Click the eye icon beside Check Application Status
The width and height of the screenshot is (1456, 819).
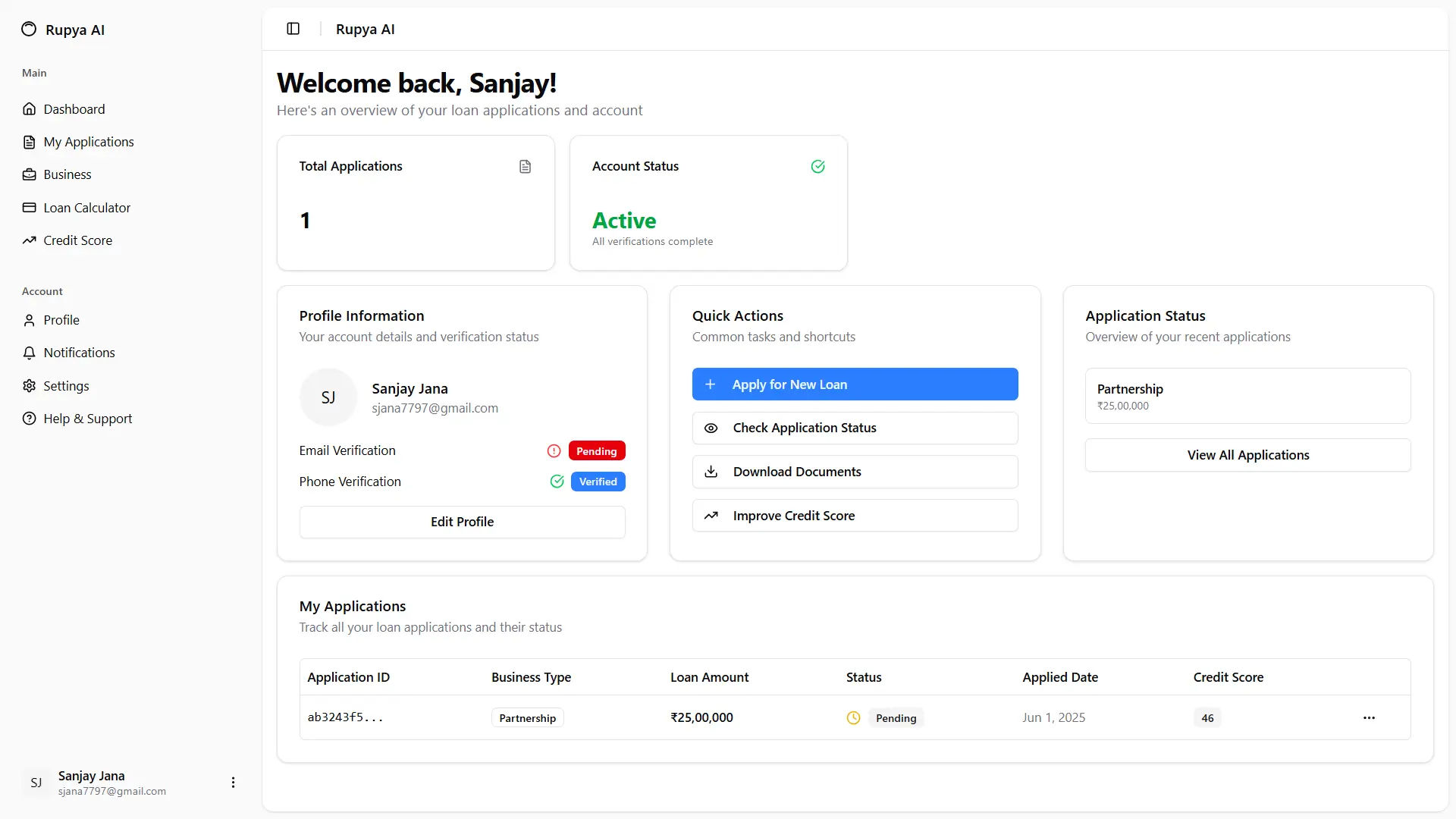[x=711, y=428]
